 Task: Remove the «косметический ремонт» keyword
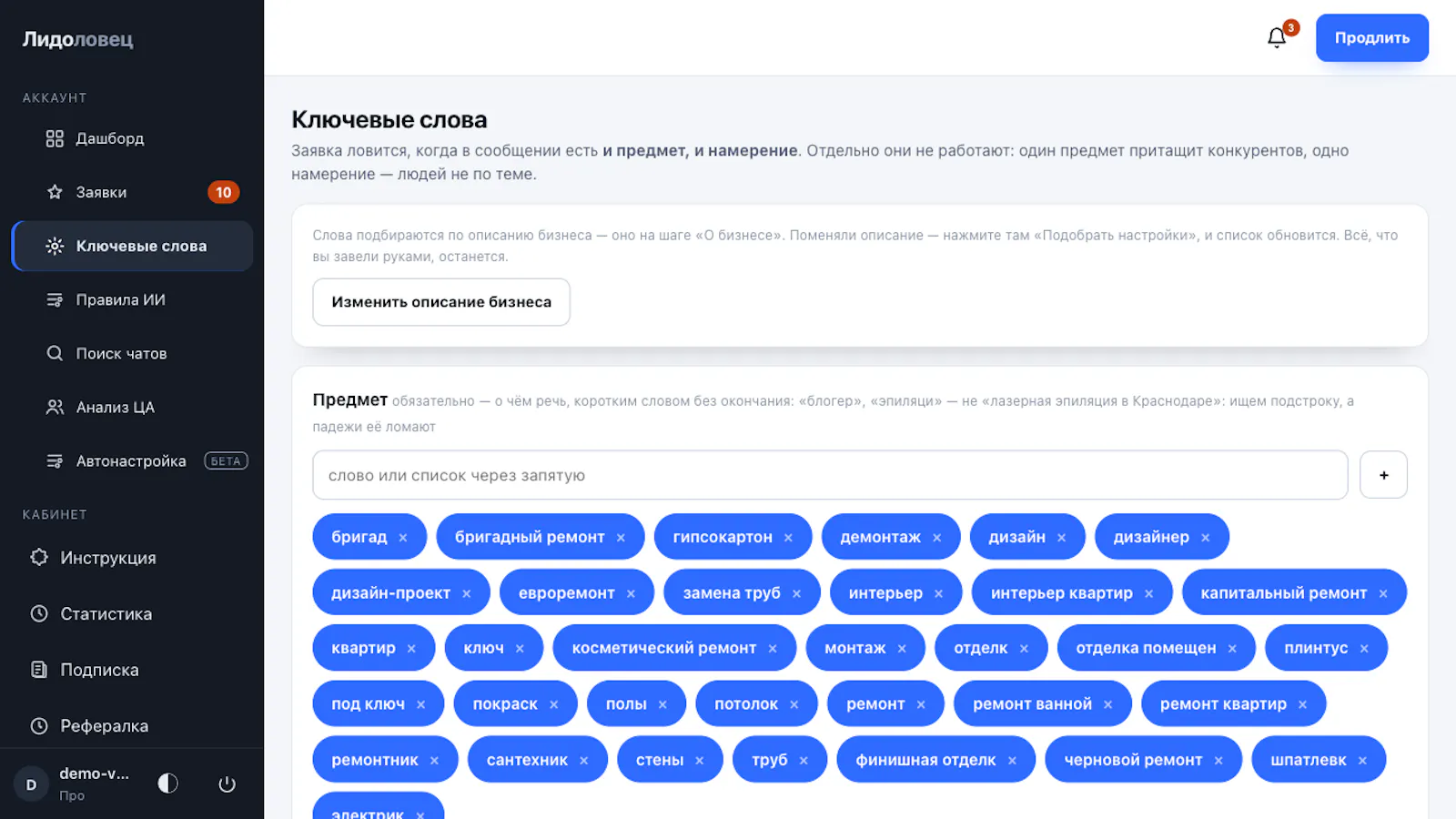(773, 649)
